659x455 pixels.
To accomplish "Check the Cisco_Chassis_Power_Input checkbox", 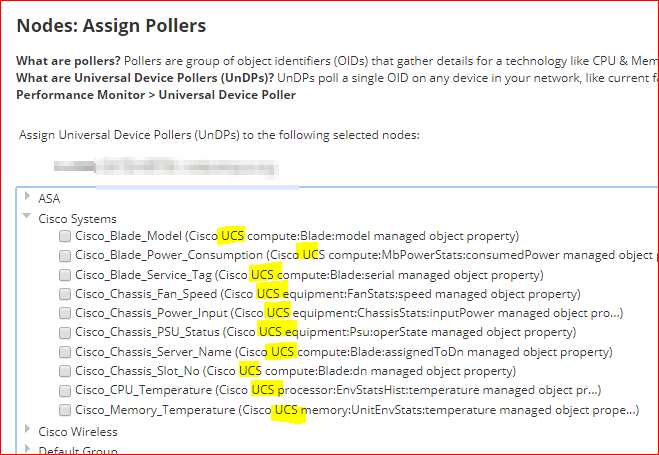I will coord(65,313).
